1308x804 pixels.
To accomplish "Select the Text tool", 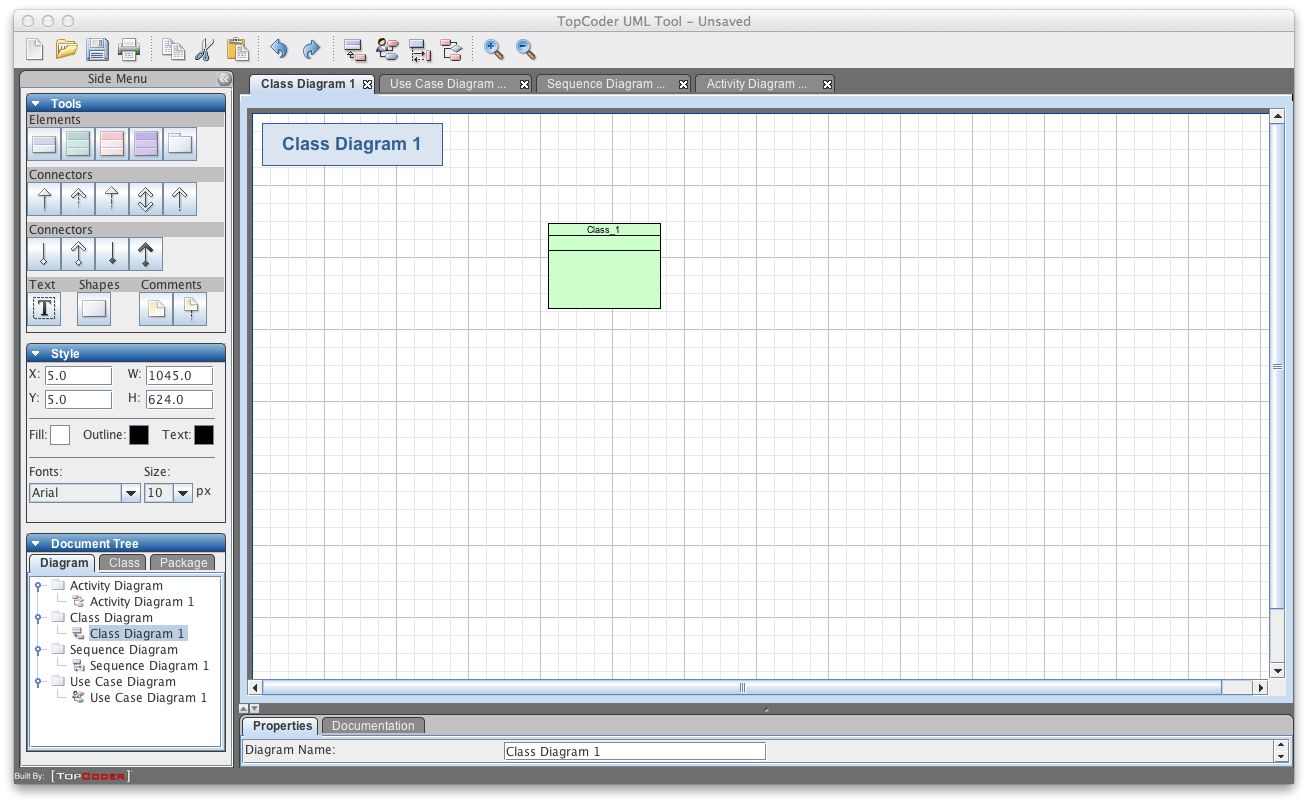I will click(44, 309).
